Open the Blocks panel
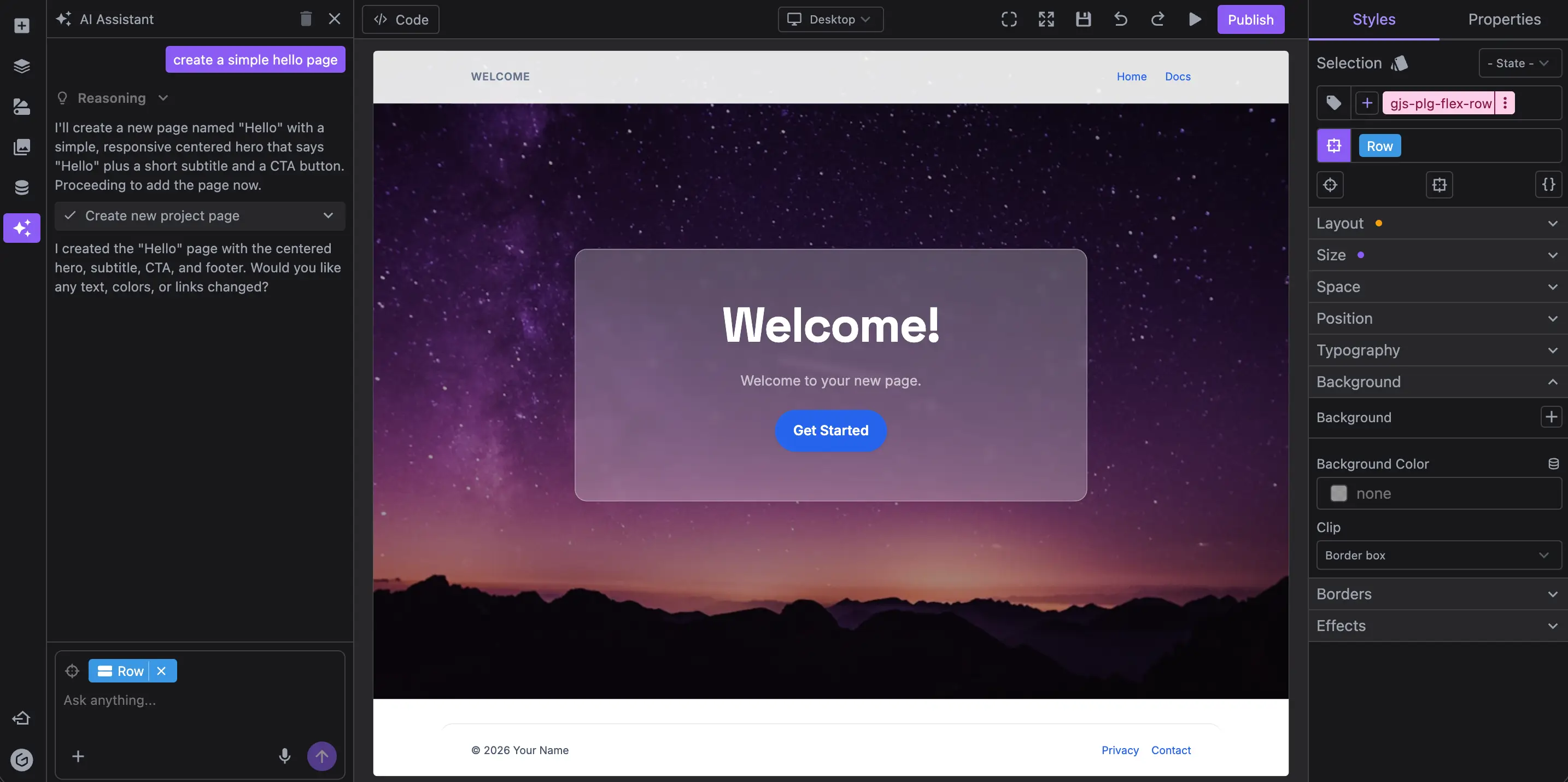This screenshot has height=782, width=1568. [x=22, y=26]
